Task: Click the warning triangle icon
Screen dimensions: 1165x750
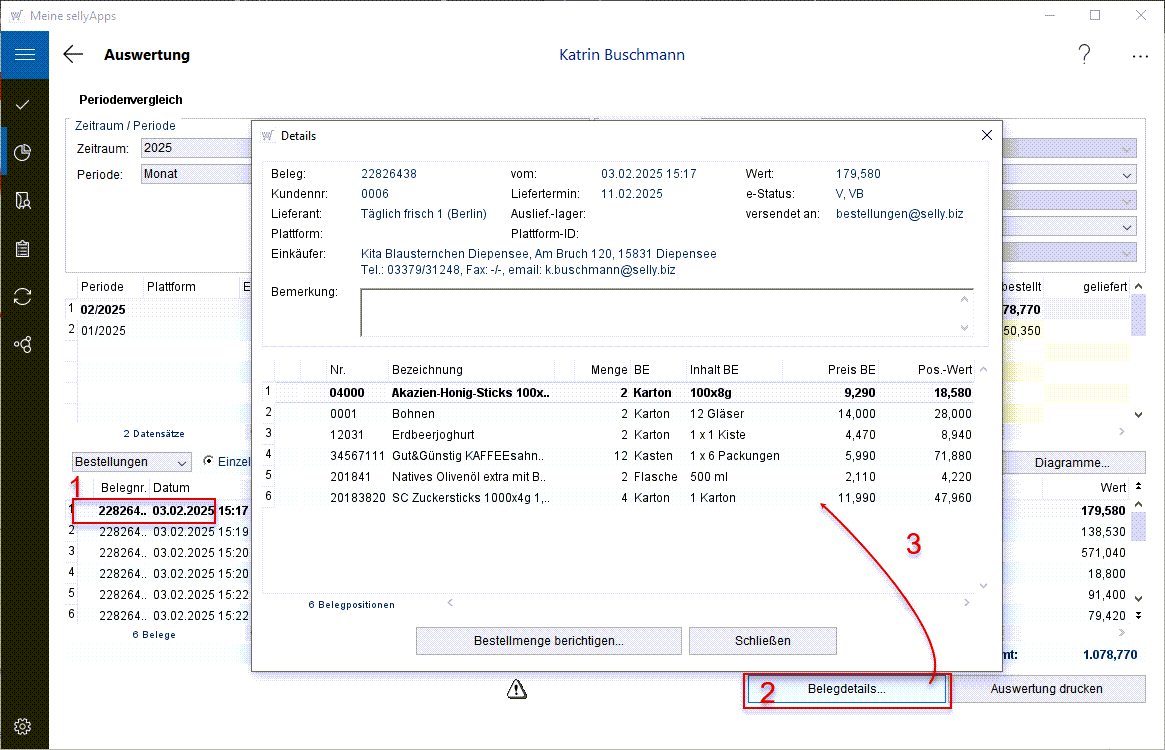Action: coord(516,688)
